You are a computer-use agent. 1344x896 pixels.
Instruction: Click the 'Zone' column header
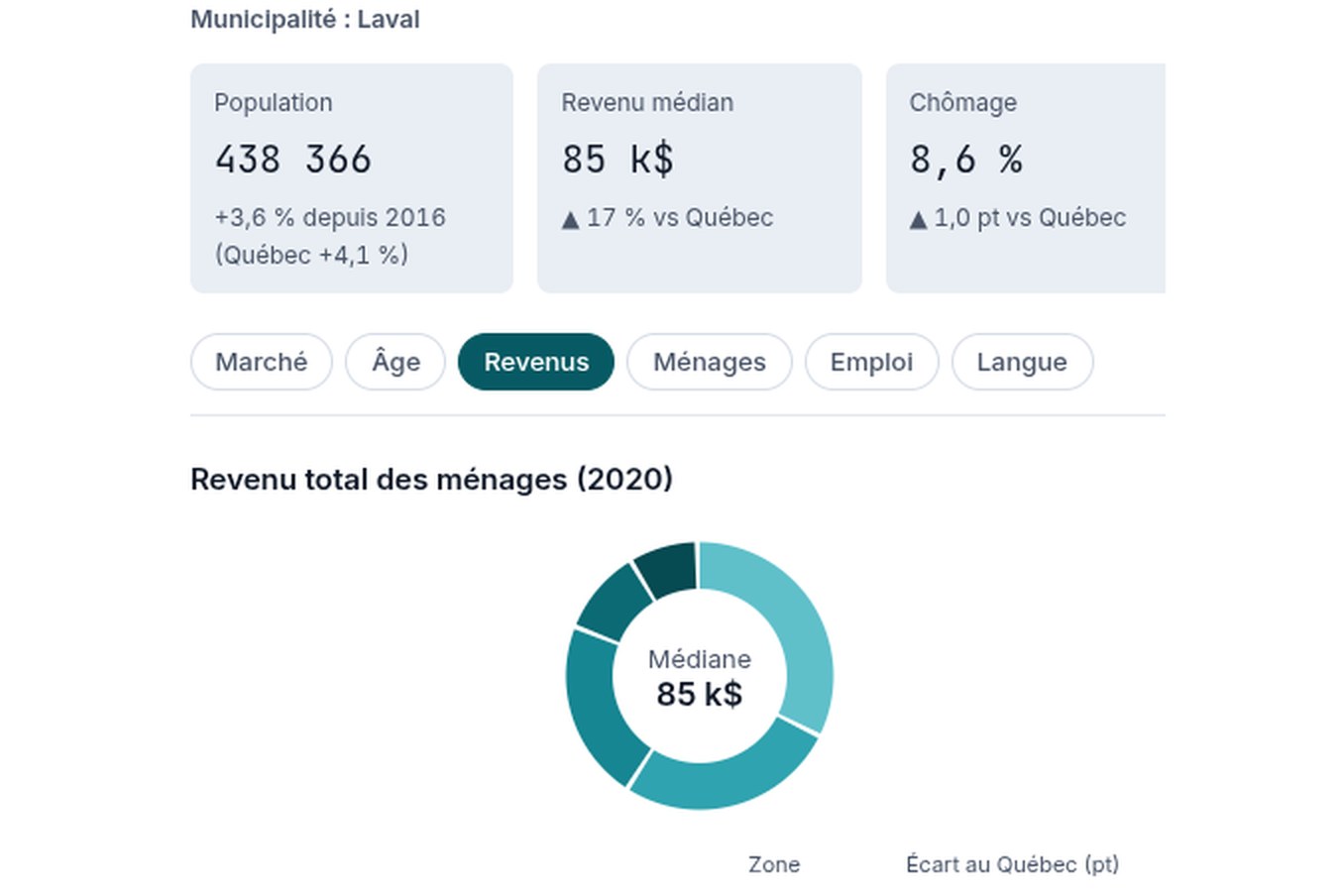click(x=774, y=864)
